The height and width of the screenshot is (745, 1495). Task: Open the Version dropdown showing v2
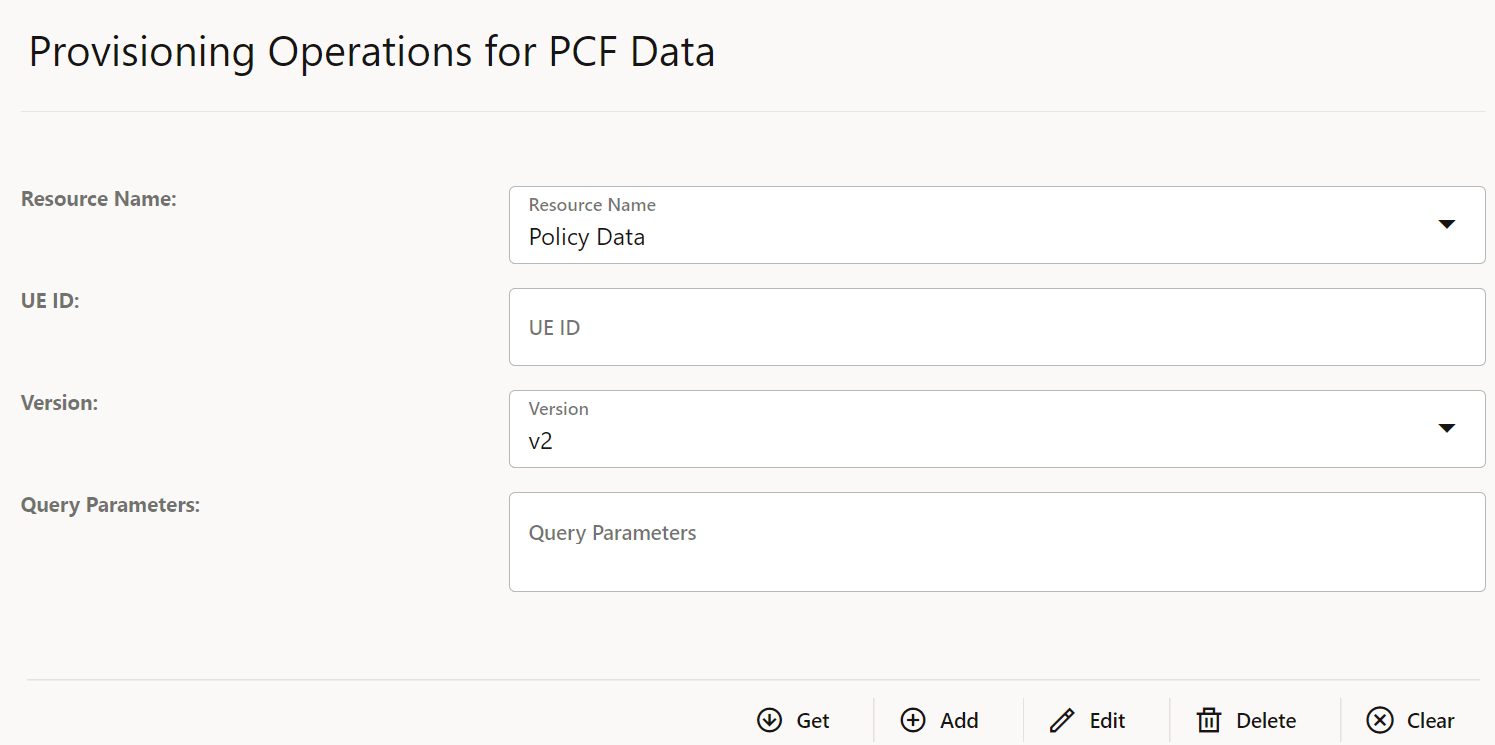(x=997, y=428)
